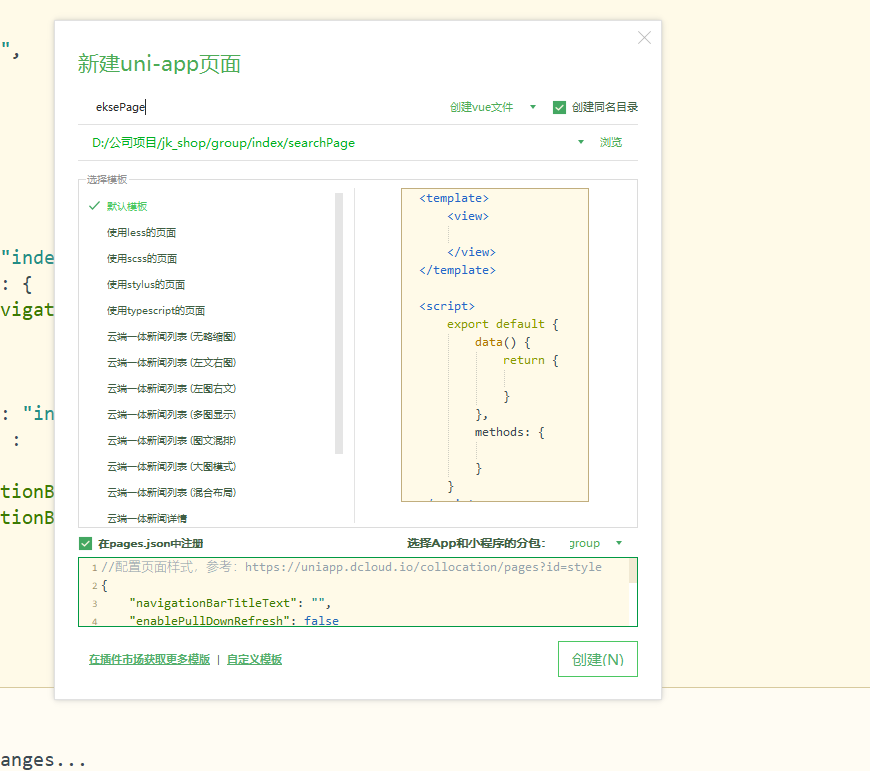Expand the directory path dropdown arrow
870x771 pixels.
pos(581,142)
